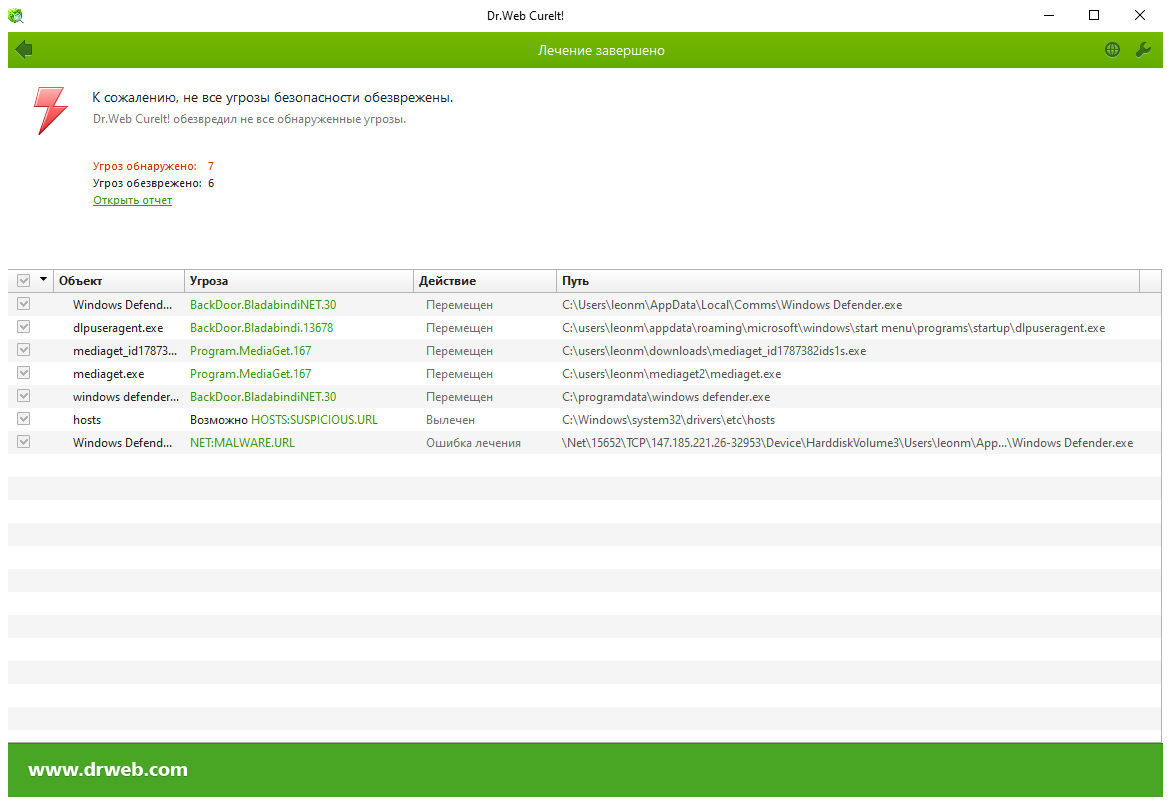This screenshot has height=805, width=1171.
Task: Click the Dr.Web spider logo in title bar
Action: pyautogui.click(x=16, y=16)
